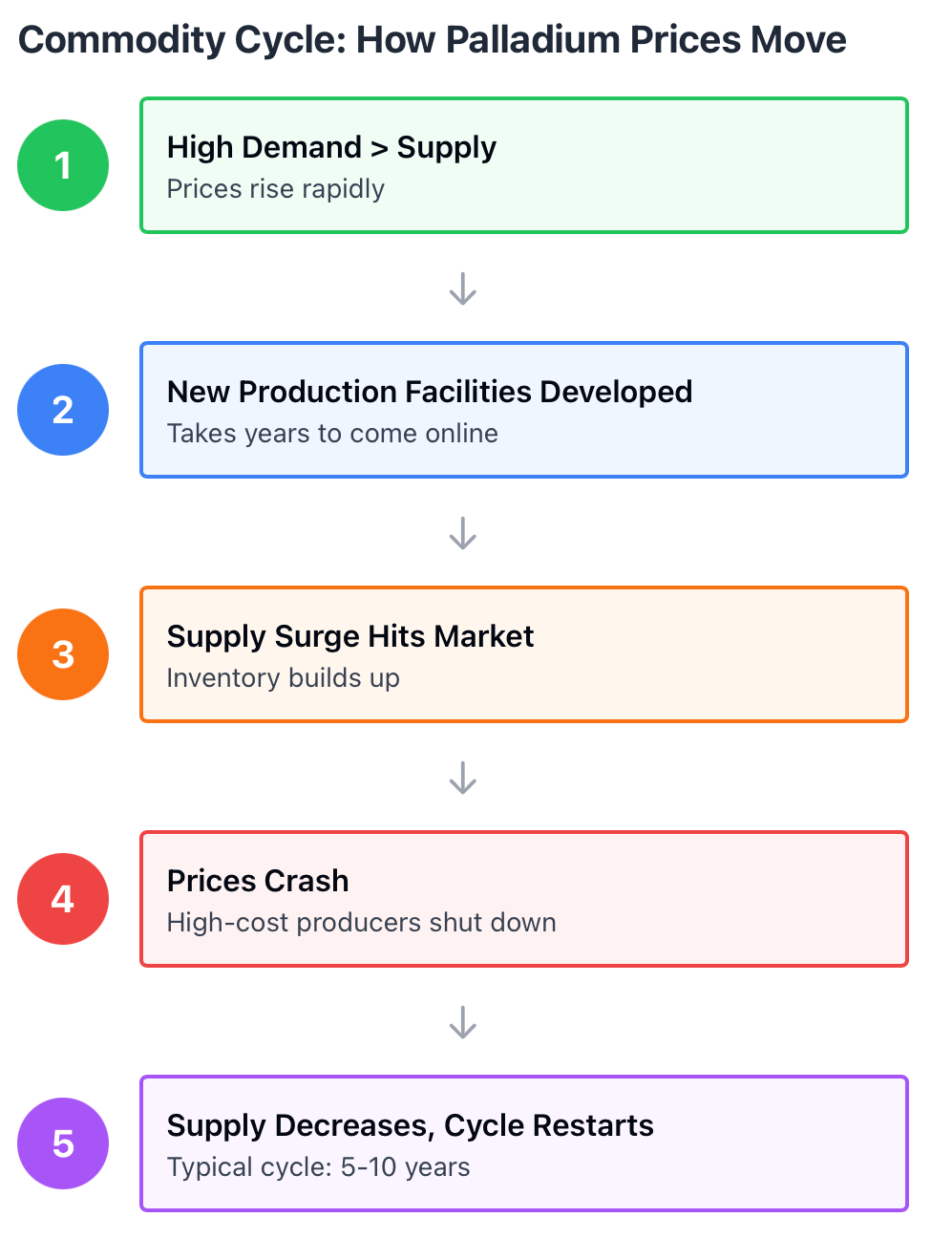Click the Typical cycle: 5-10 years text
The image size is (952, 1239).
[319, 1167]
